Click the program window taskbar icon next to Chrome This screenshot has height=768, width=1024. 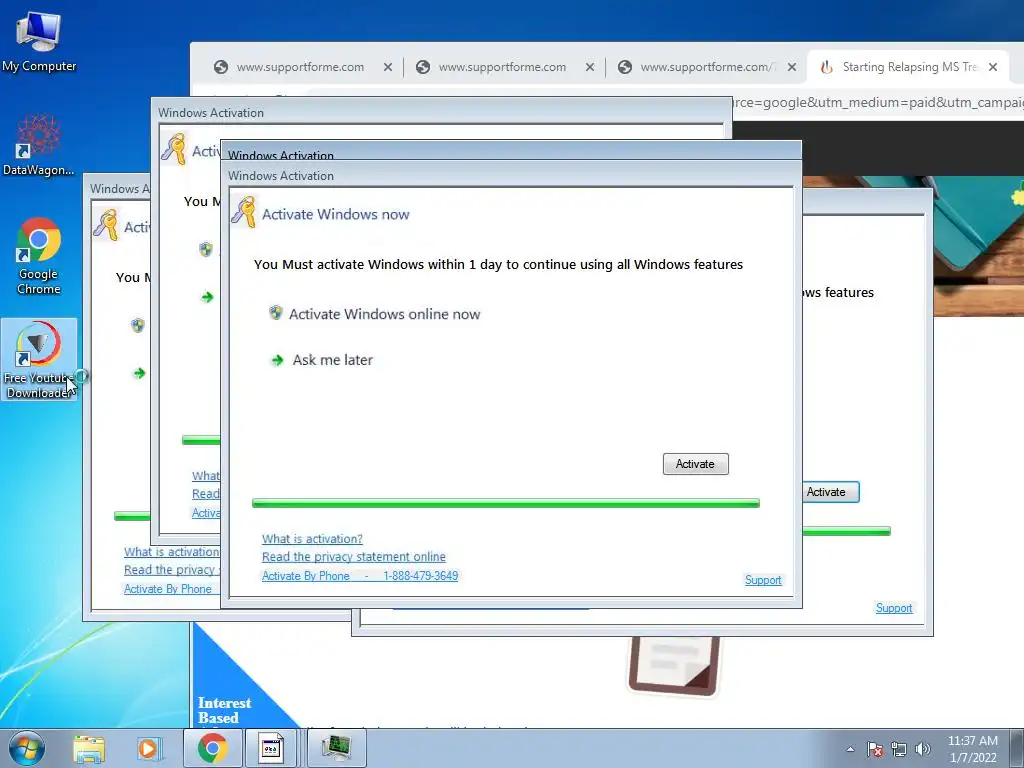271,748
